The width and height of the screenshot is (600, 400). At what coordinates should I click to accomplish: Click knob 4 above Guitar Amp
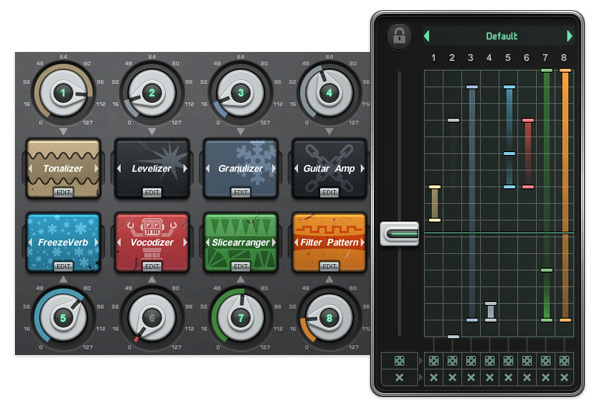click(x=329, y=93)
